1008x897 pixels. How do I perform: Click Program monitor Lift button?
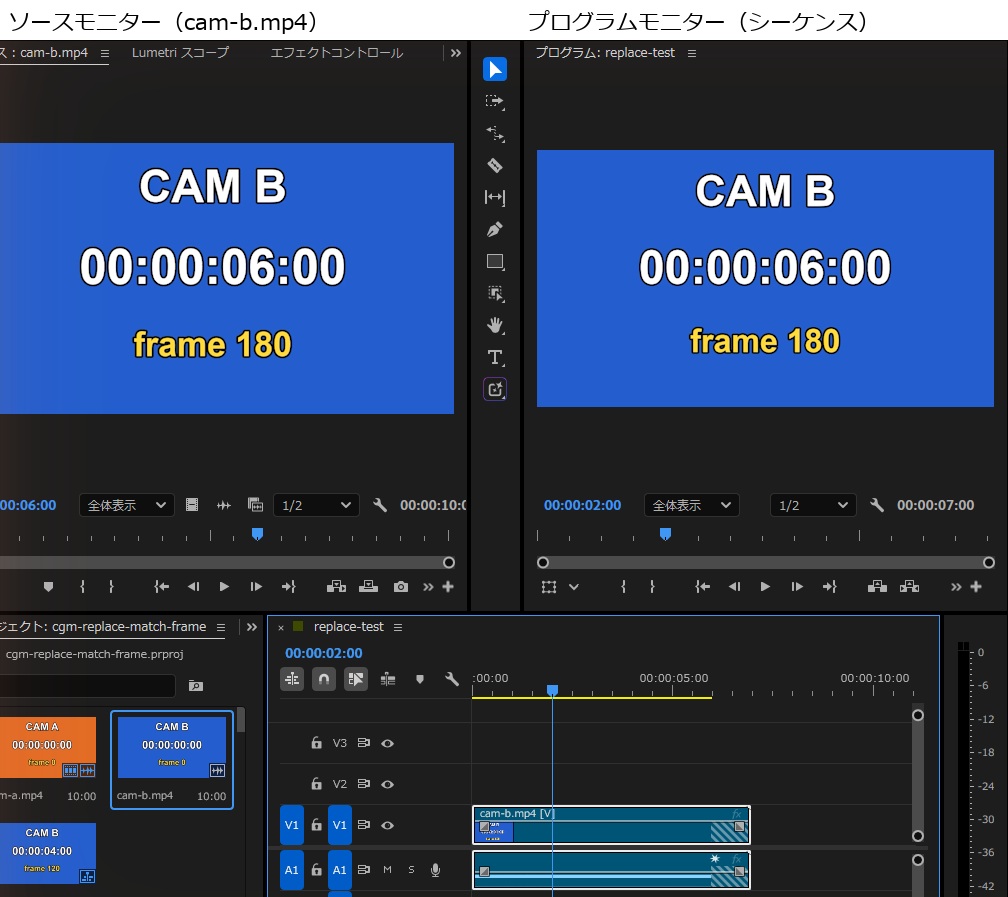[x=878, y=586]
